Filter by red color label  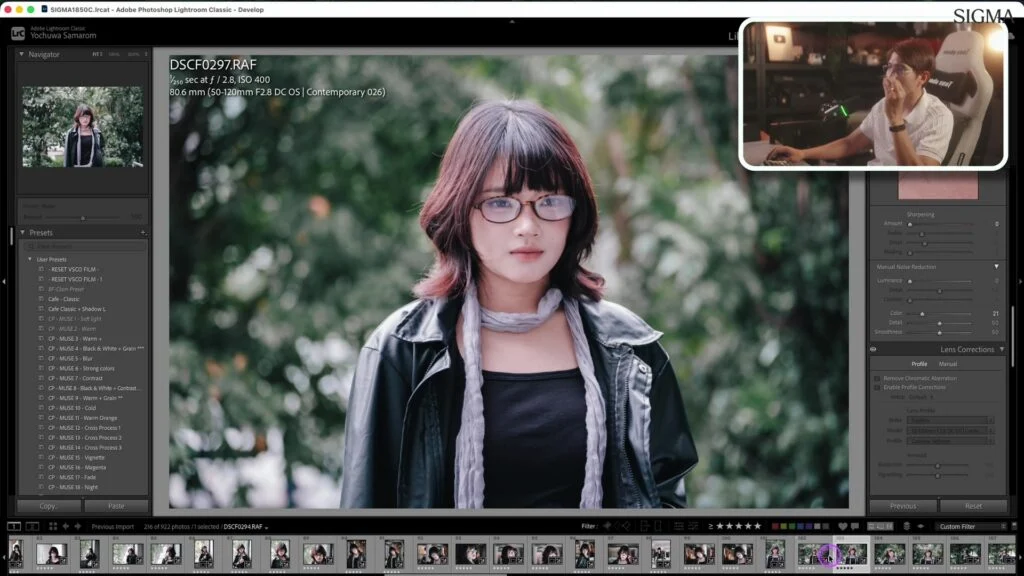(775, 526)
